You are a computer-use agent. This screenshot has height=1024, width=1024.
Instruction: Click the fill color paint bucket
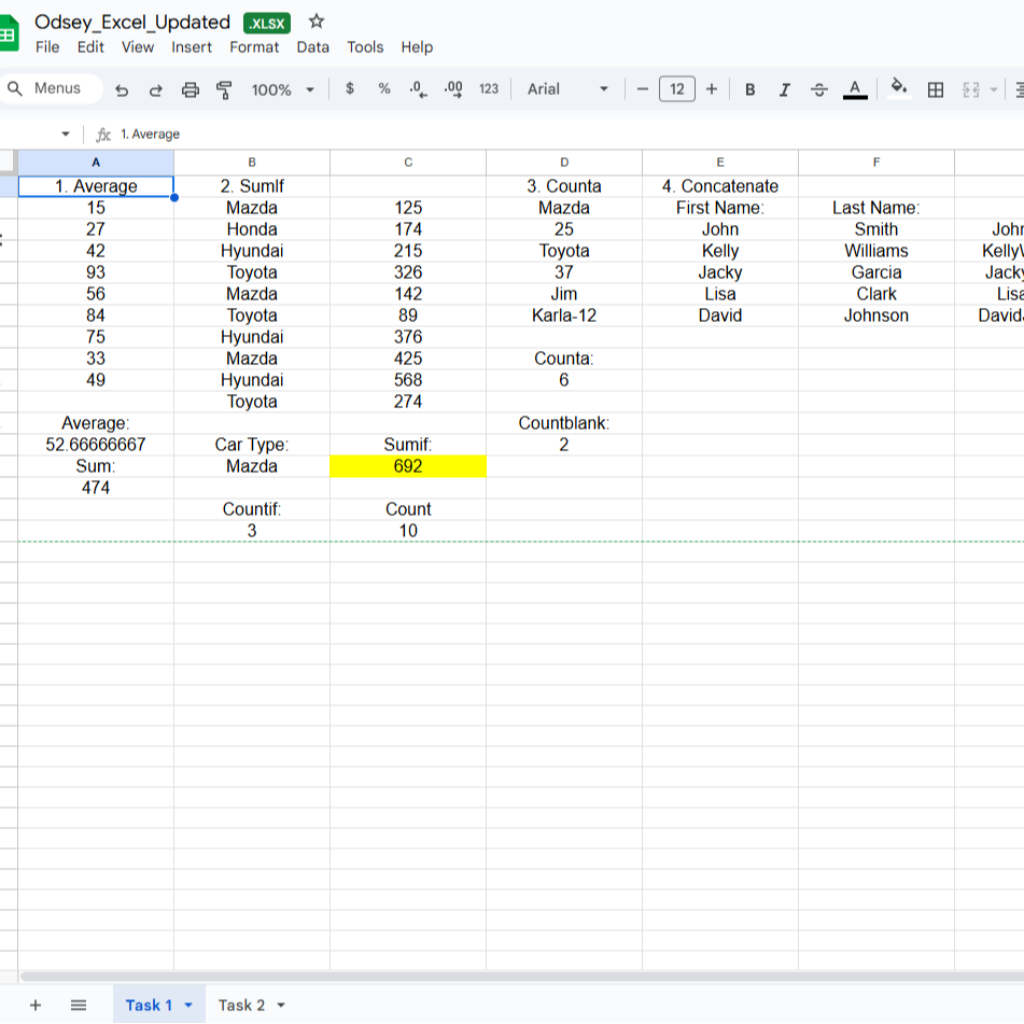point(898,88)
